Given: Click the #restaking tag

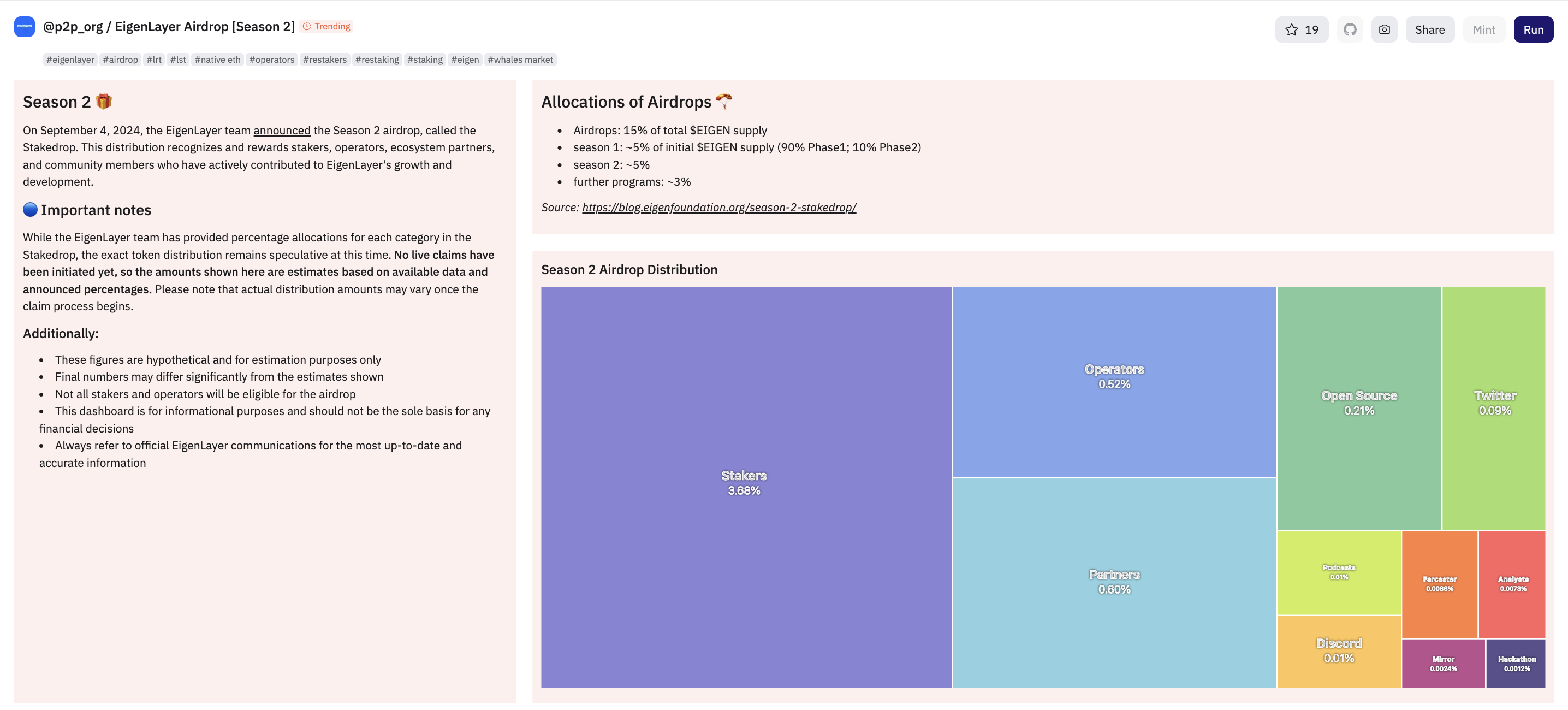Looking at the screenshot, I should 377,60.
